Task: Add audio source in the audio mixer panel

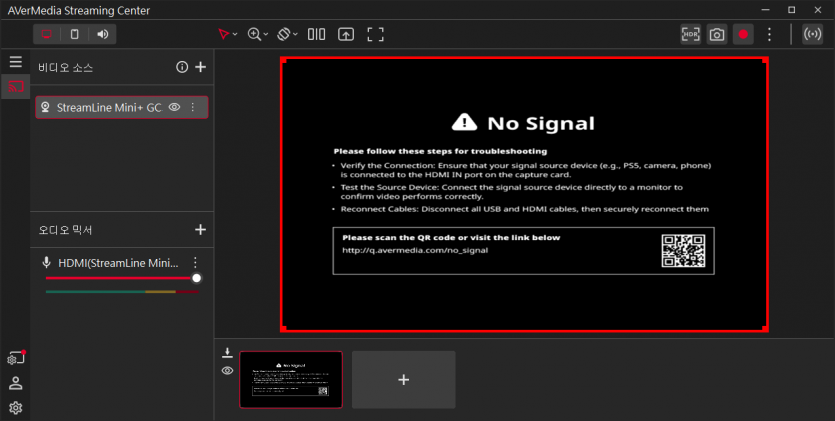Action: (200, 229)
